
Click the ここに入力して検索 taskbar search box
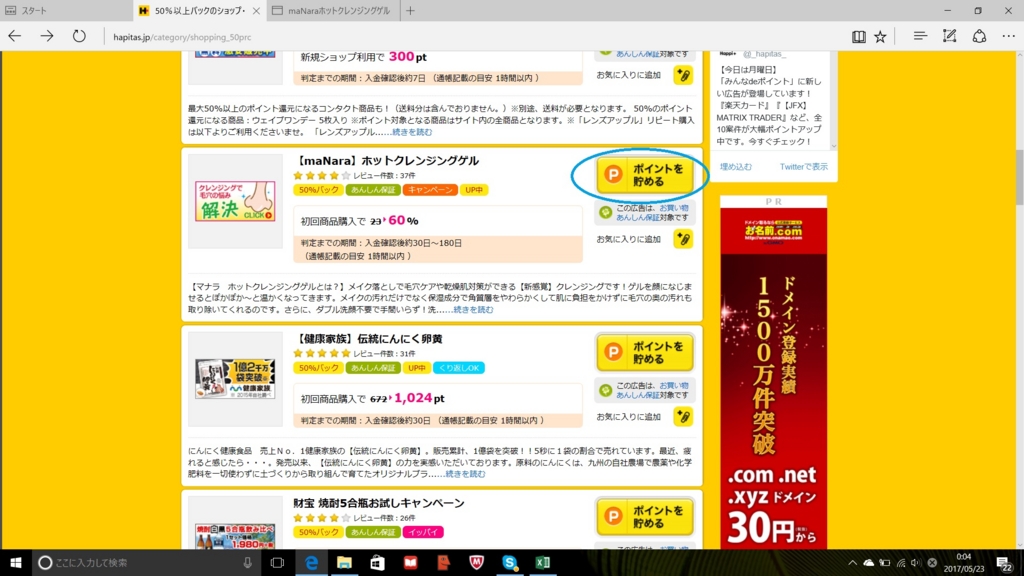[x=146, y=562]
